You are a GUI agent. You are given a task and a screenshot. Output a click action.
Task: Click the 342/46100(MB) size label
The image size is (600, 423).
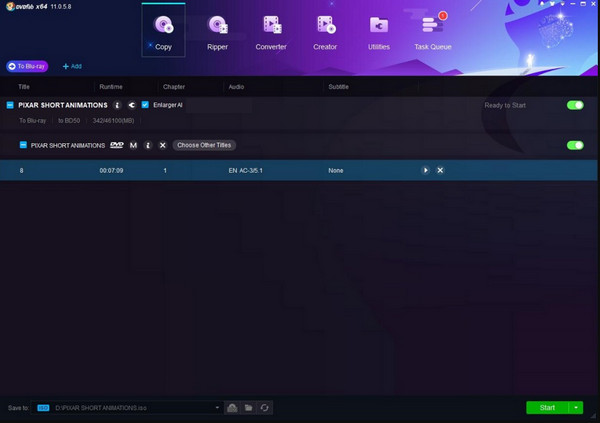[x=113, y=121]
